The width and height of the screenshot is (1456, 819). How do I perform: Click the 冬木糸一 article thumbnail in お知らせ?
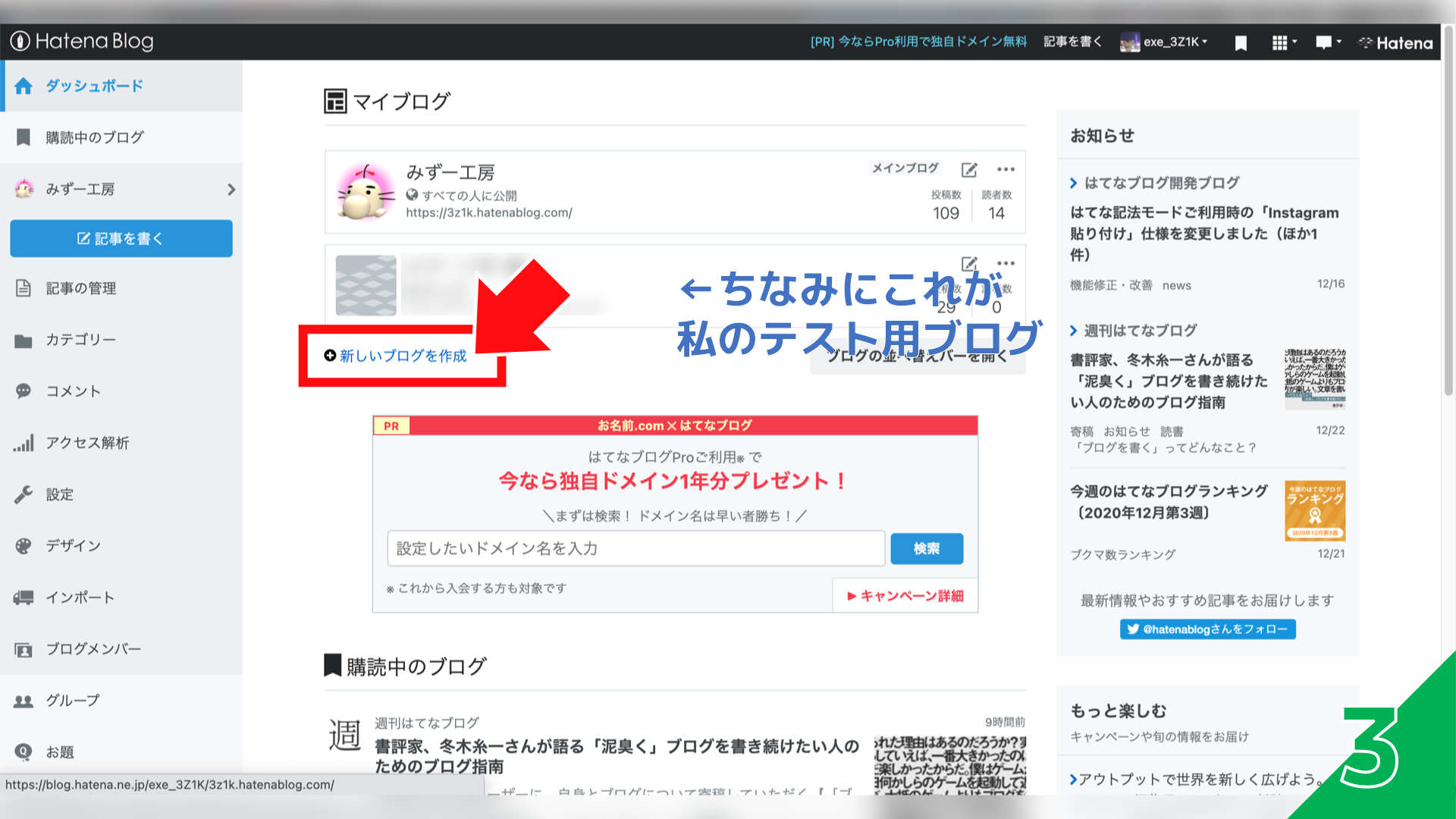(1315, 379)
